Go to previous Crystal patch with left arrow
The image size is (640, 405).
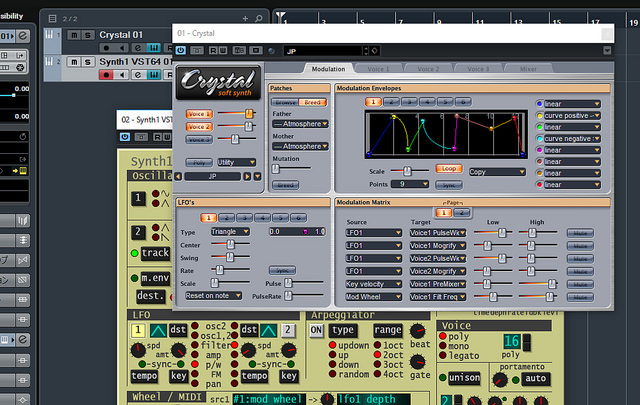tap(178, 176)
